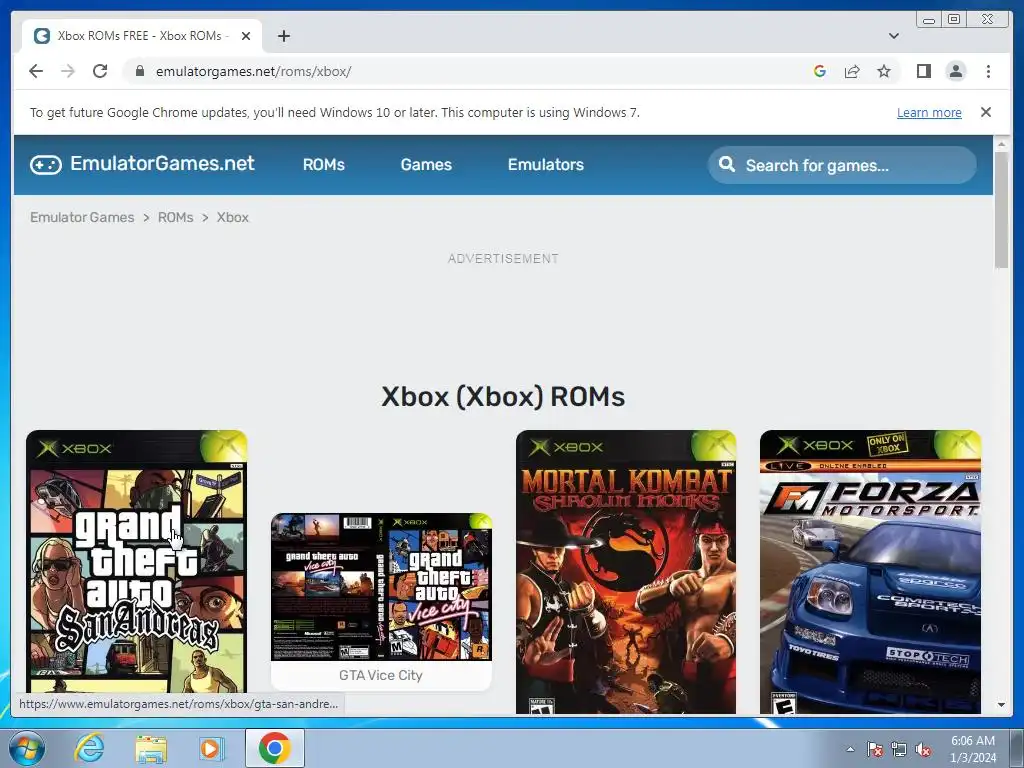Share this page using share icon
The image size is (1024, 768).
[x=852, y=71]
